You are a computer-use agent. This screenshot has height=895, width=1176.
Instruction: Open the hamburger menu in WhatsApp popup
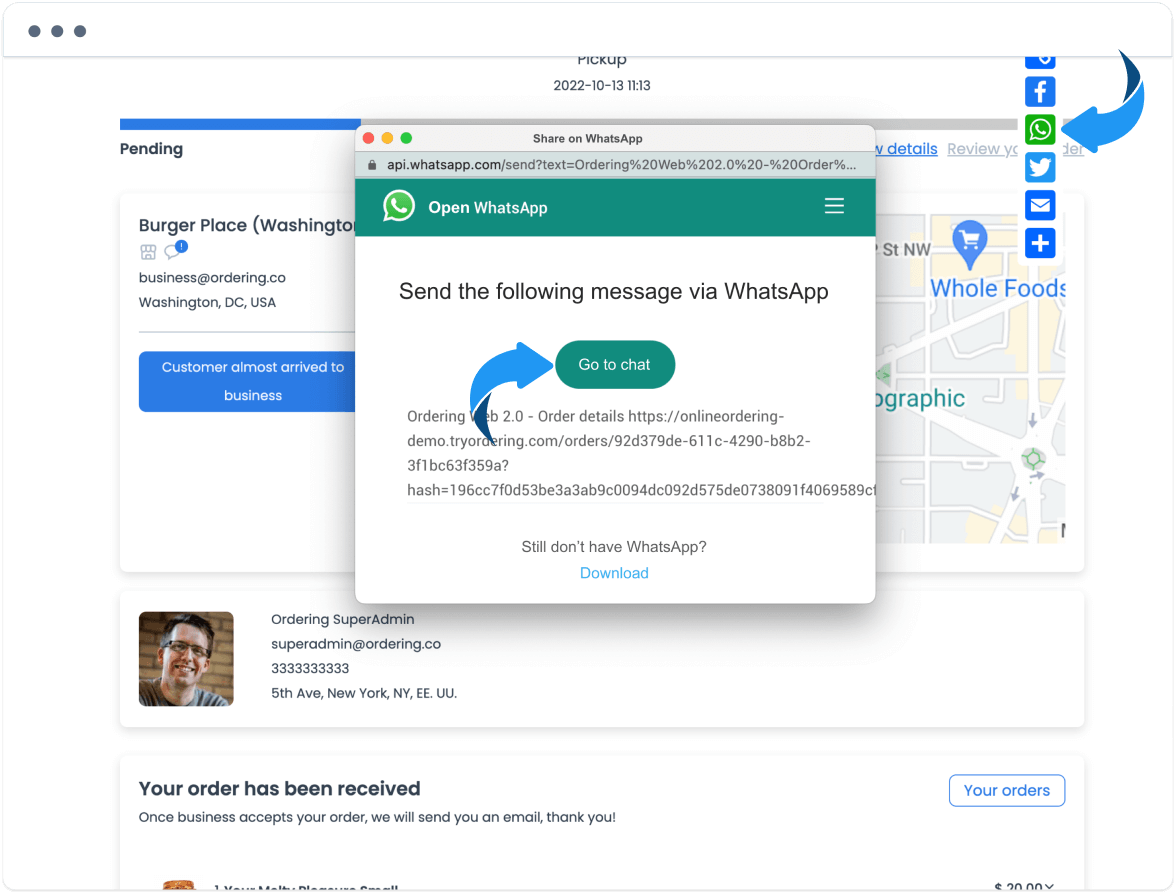(x=834, y=206)
